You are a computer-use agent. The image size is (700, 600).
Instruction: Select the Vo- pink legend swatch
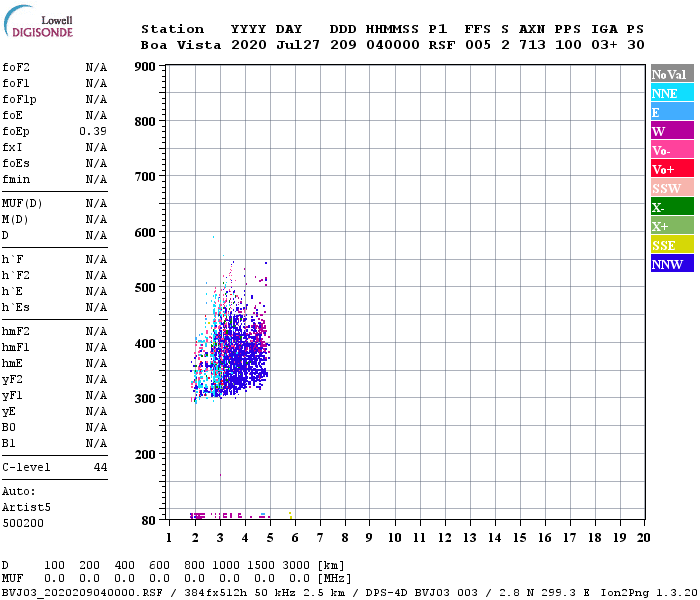[672, 150]
